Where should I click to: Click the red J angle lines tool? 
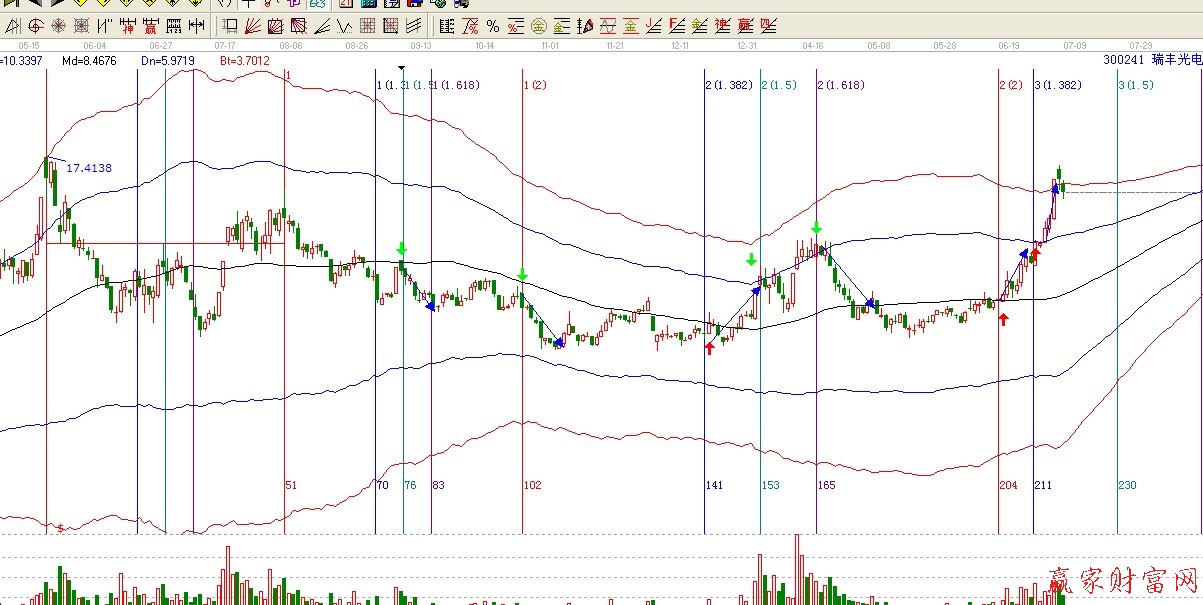point(653,26)
